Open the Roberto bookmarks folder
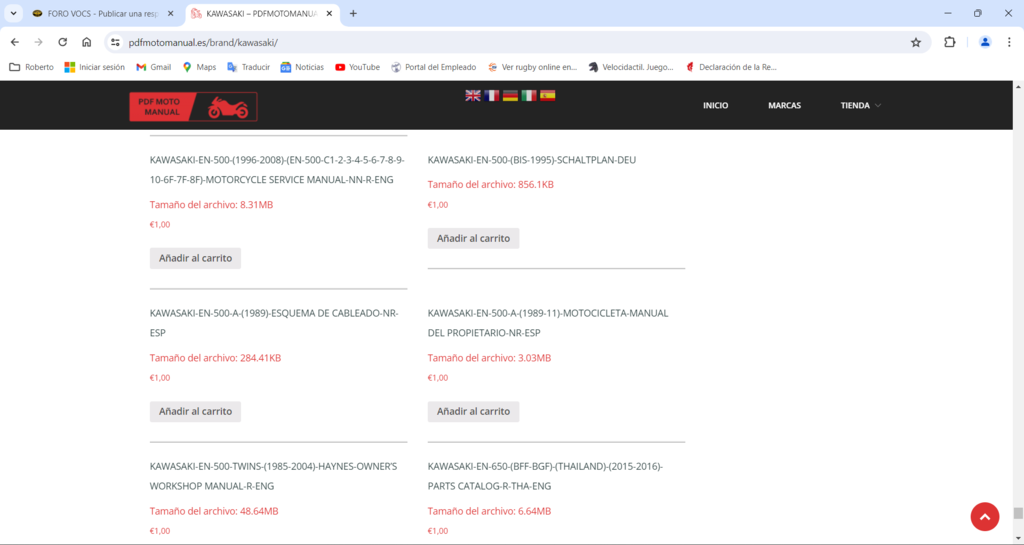Viewport: 1024px width, 545px height. pos(31,67)
